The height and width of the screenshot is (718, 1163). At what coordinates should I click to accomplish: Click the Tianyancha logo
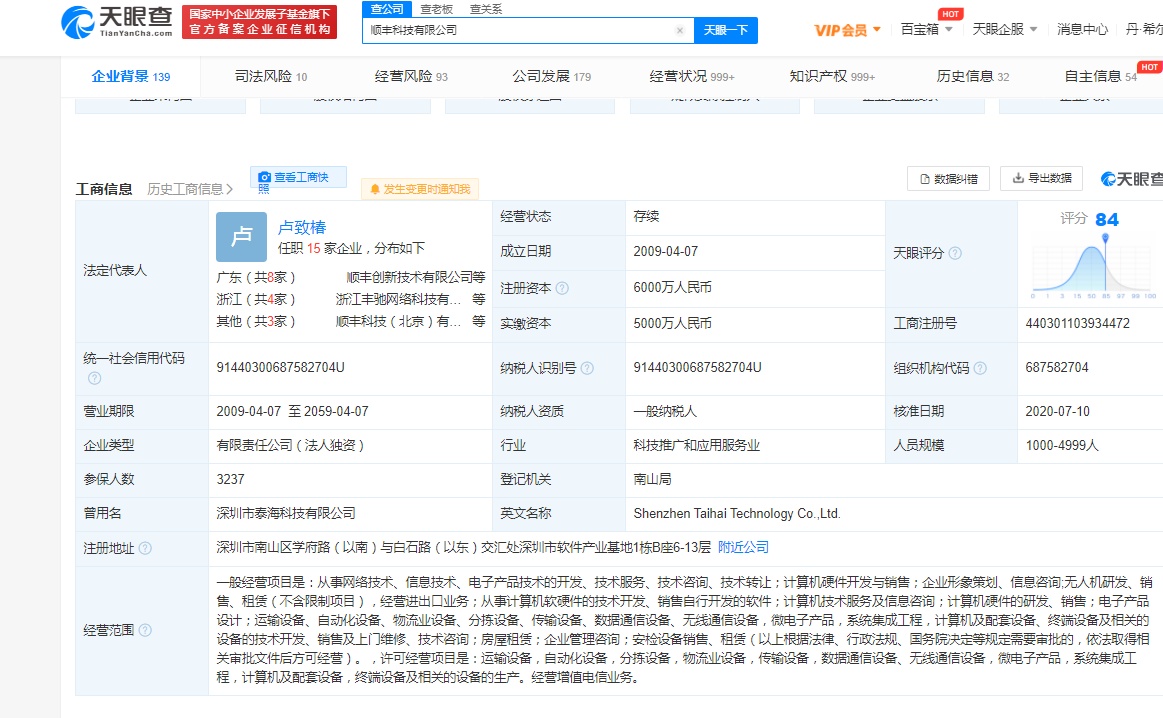(x=117, y=22)
